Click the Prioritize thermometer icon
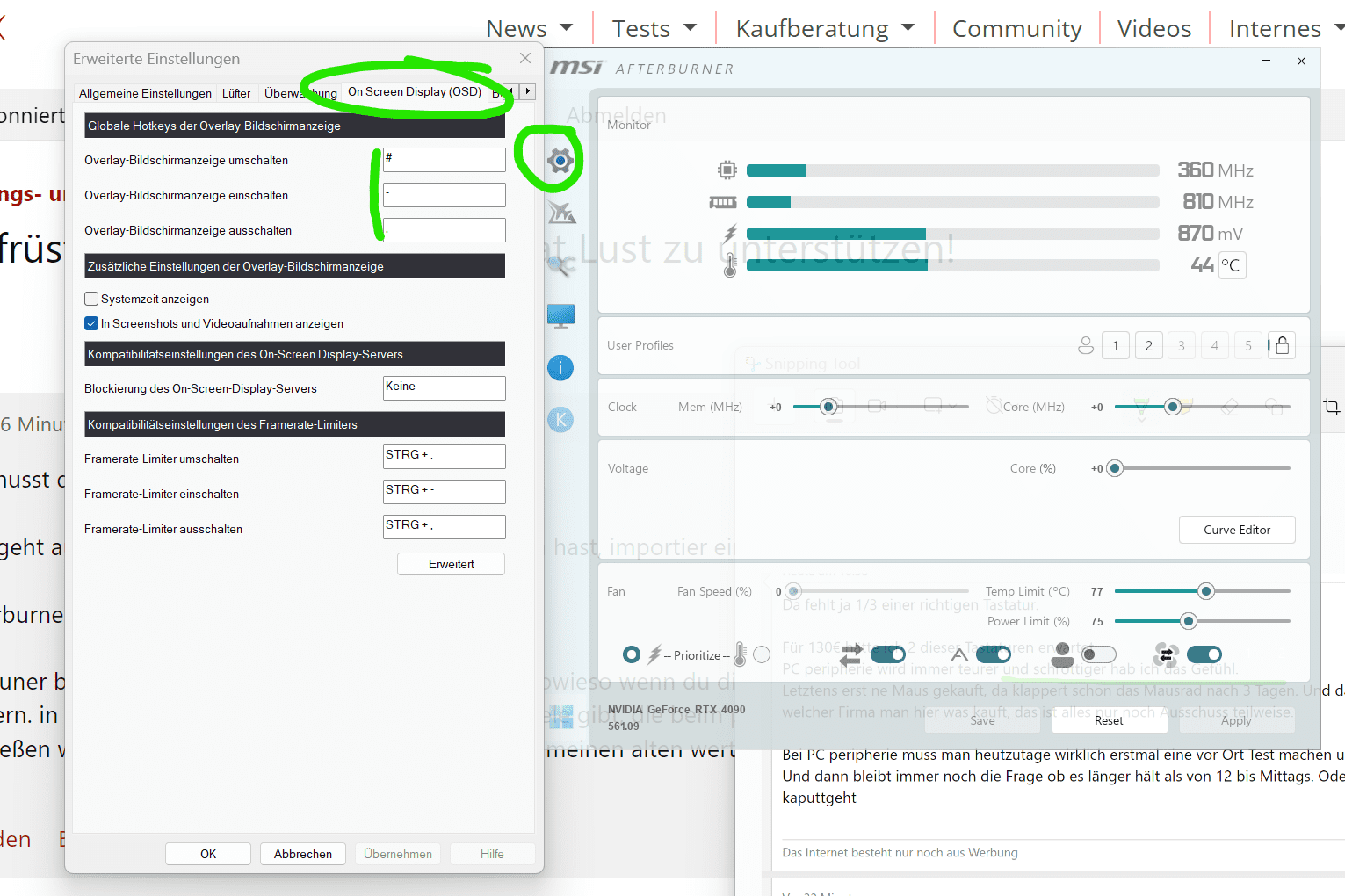The image size is (1345, 896). point(740,655)
